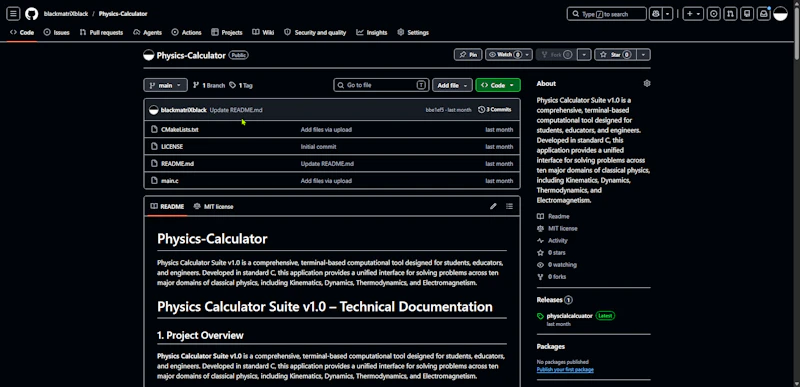Open the Create new plus dropdown
This screenshot has height=387, width=800.
coord(693,14)
